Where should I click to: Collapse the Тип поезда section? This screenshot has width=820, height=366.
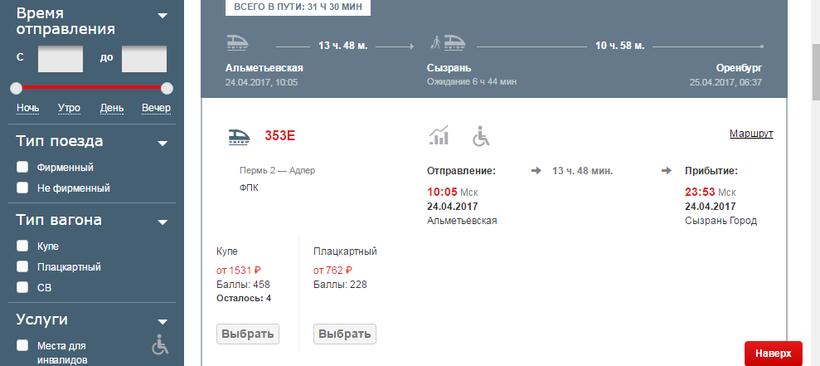(163, 143)
